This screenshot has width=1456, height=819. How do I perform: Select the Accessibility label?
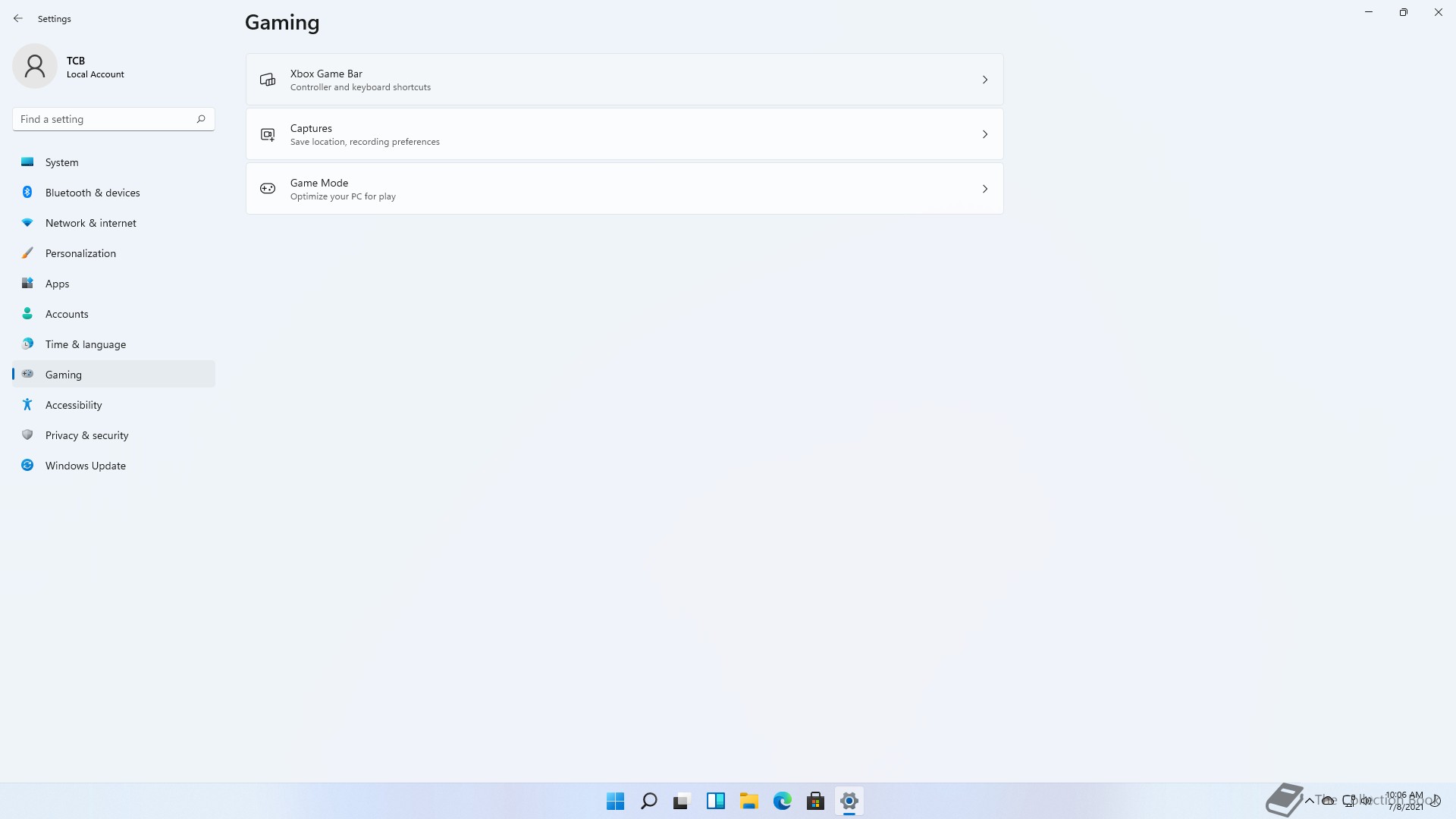(74, 405)
